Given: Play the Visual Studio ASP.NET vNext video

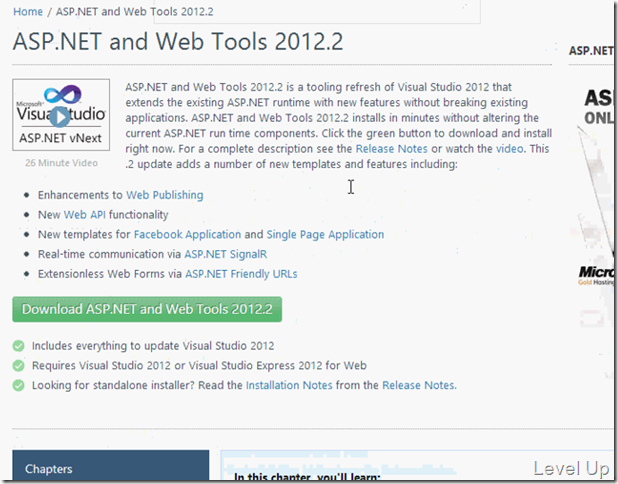Looking at the screenshot, I should coord(61,117).
